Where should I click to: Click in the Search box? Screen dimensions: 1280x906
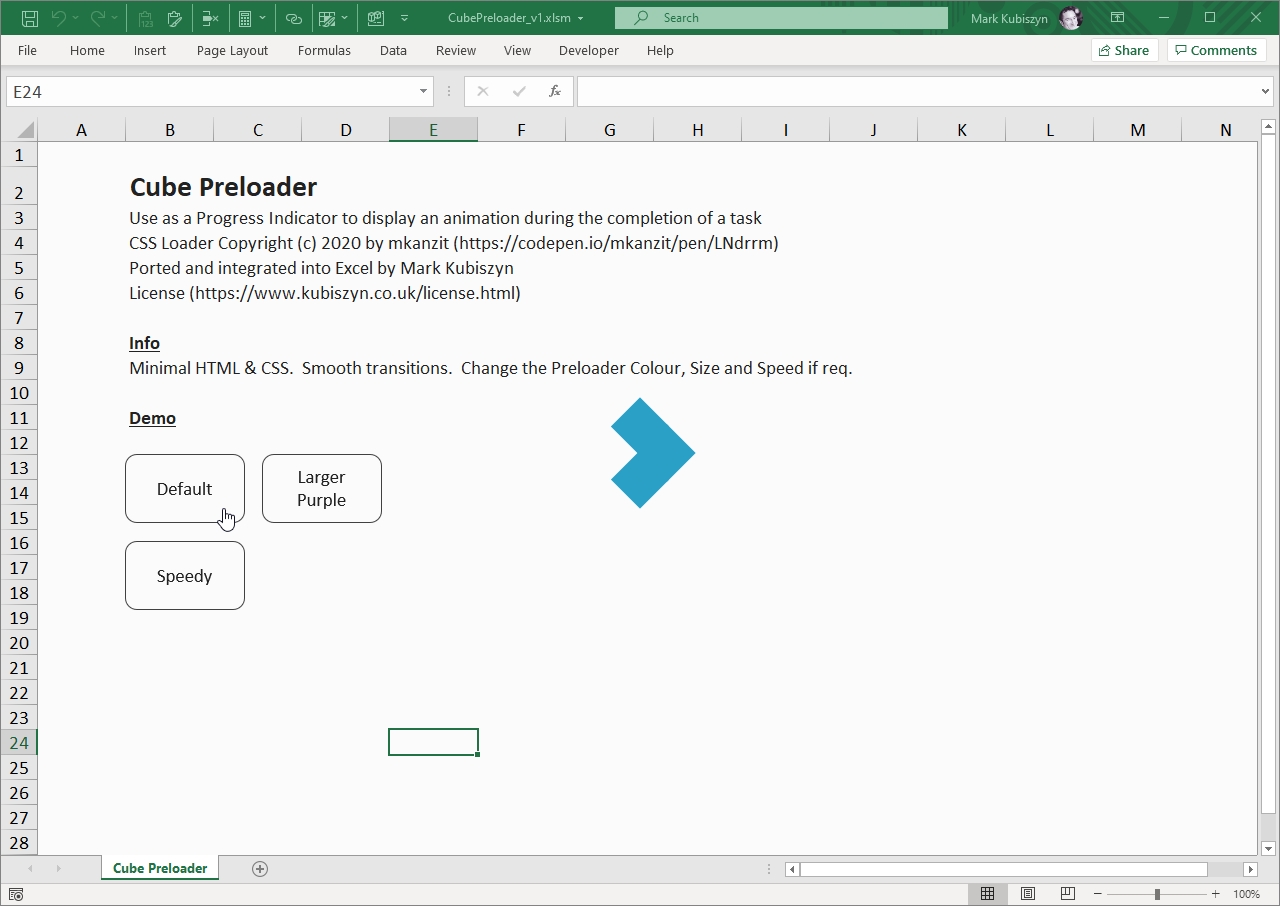[780, 18]
